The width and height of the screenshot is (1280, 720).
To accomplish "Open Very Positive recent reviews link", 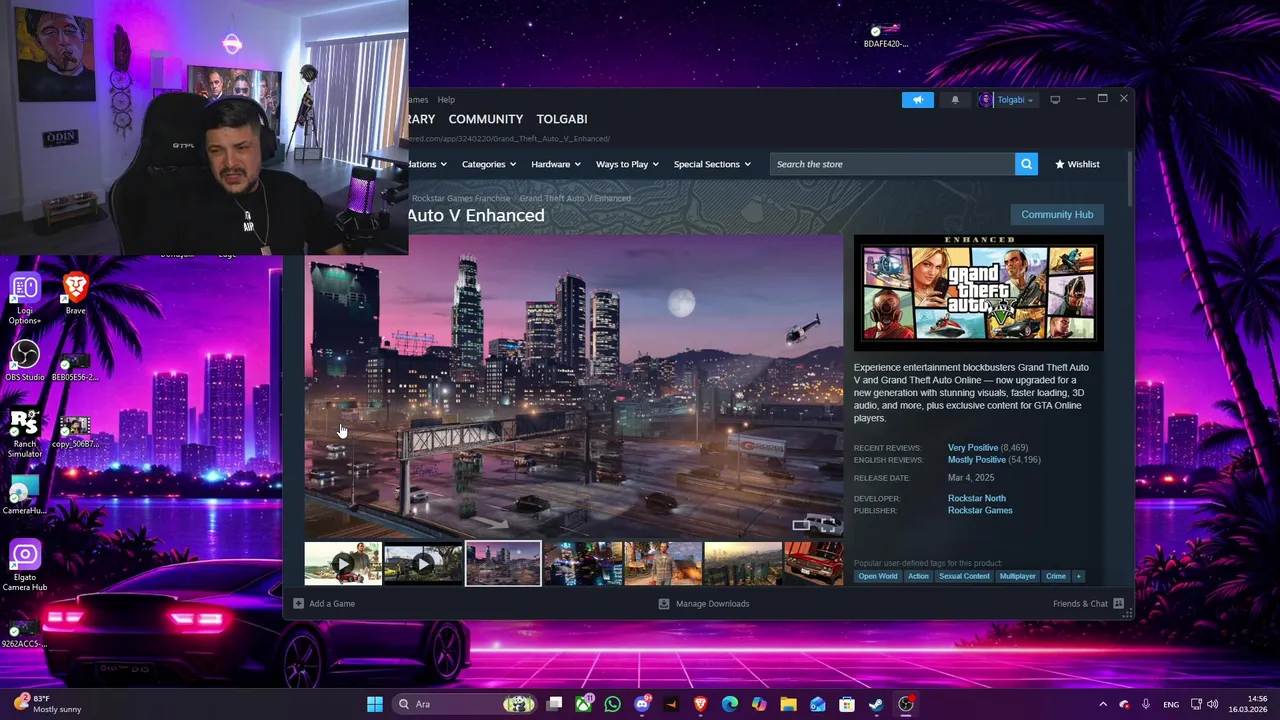I will tap(973, 448).
